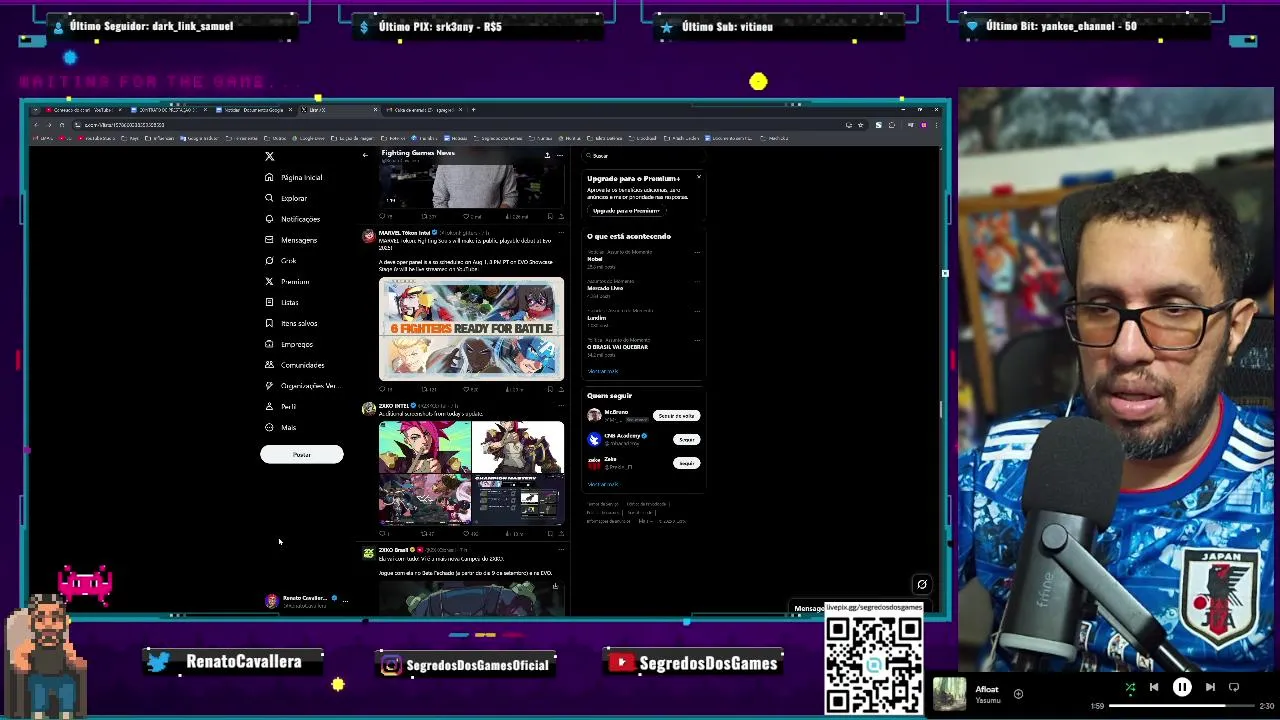Open the pink-haired character image in 2XKO INTEL post
Viewport: 1280px width, 720px height.
pos(425,447)
